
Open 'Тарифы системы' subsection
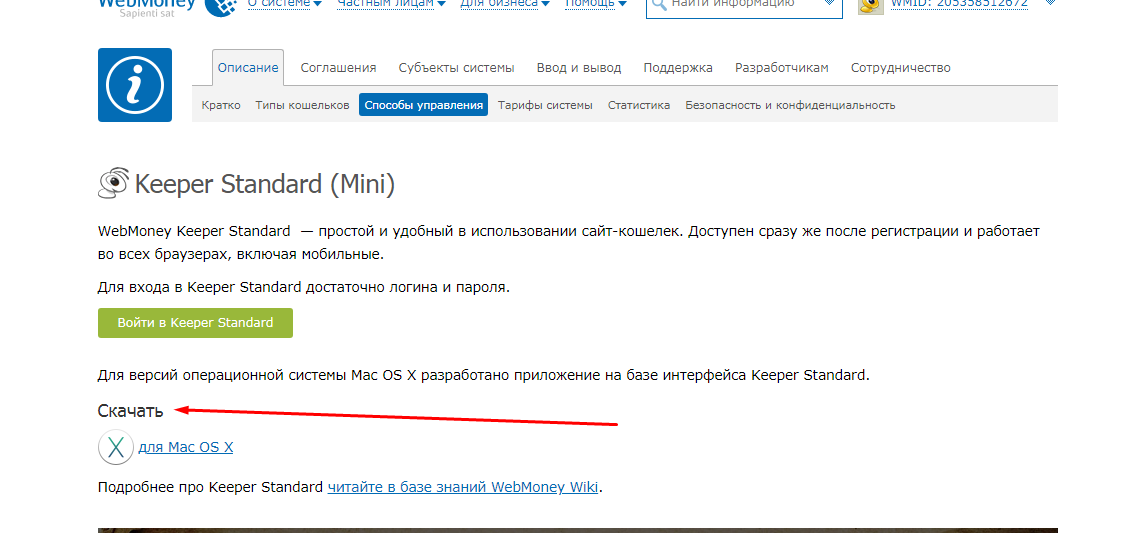coord(545,105)
